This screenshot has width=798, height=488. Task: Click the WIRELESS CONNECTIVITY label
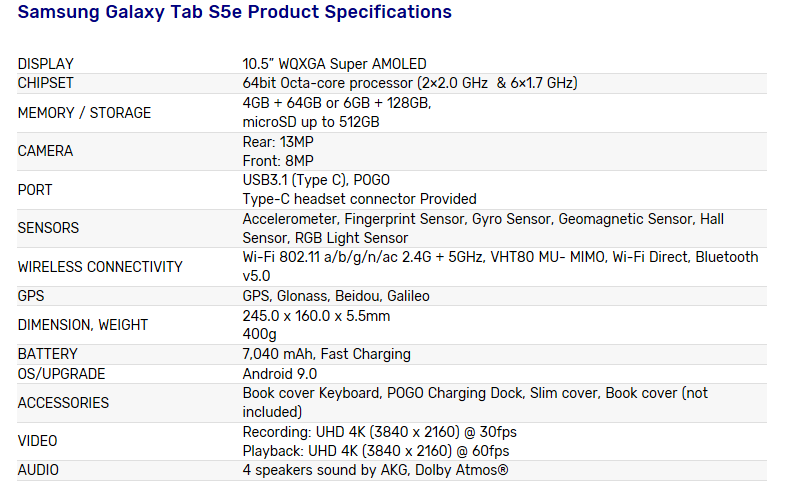tap(100, 267)
